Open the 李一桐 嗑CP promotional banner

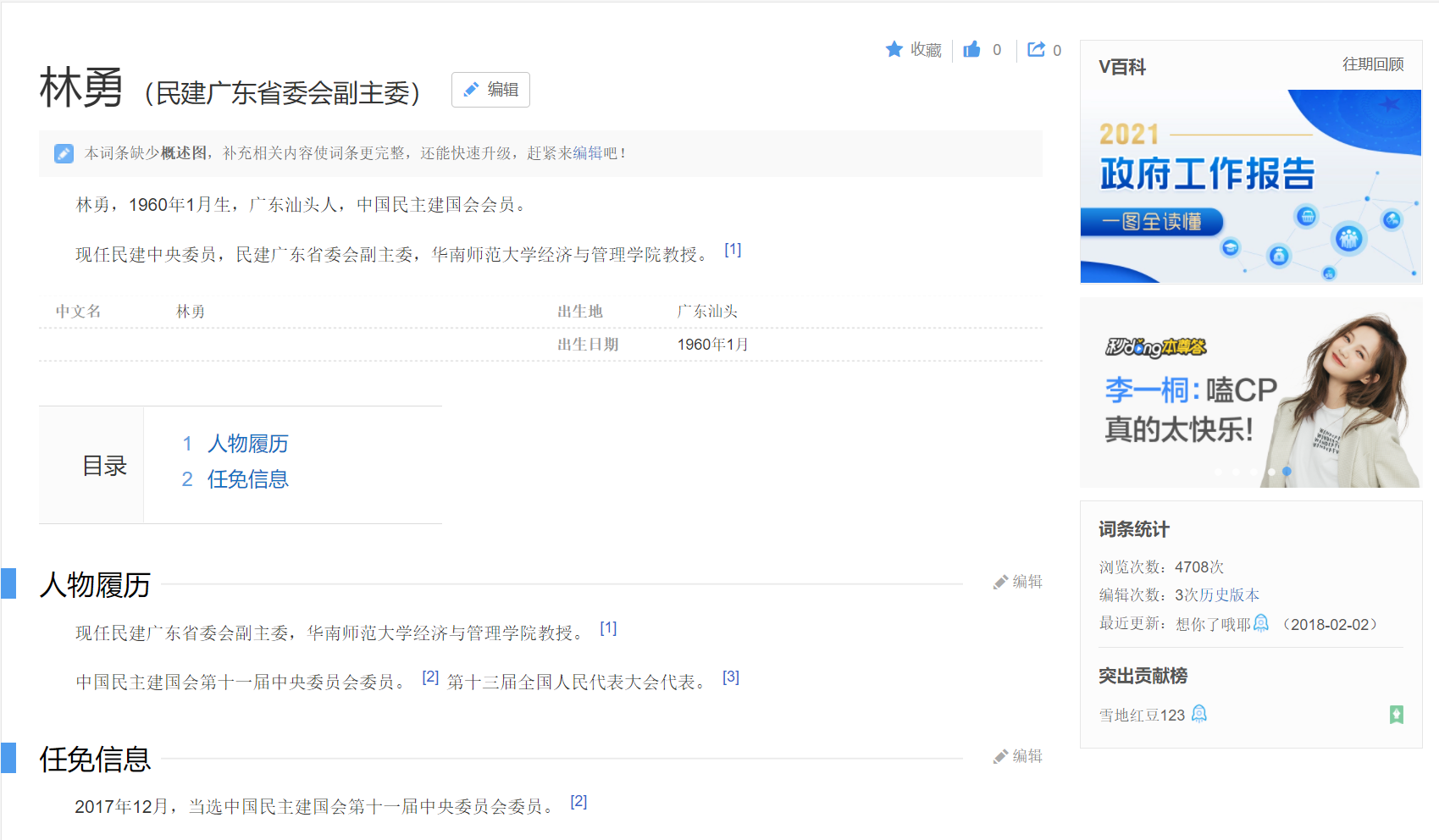(1250, 393)
